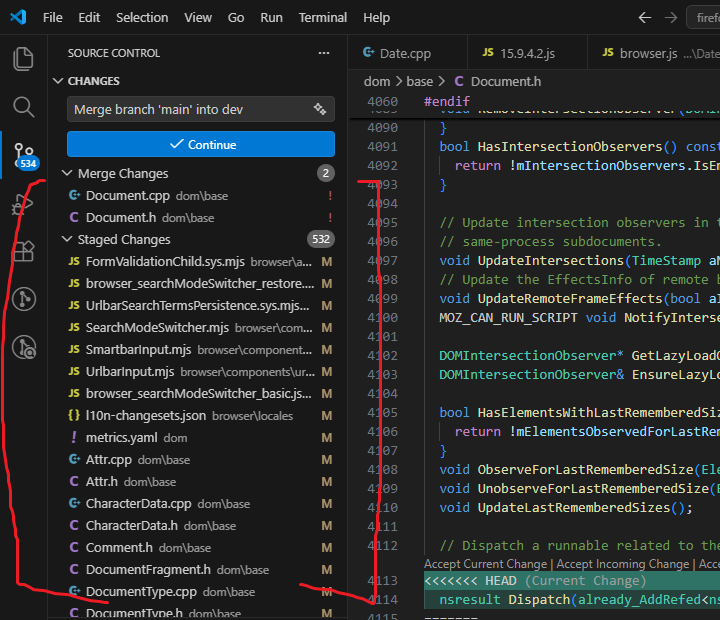Switch to the Date.cpp tab
This screenshot has width=720, height=620.
(x=408, y=53)
